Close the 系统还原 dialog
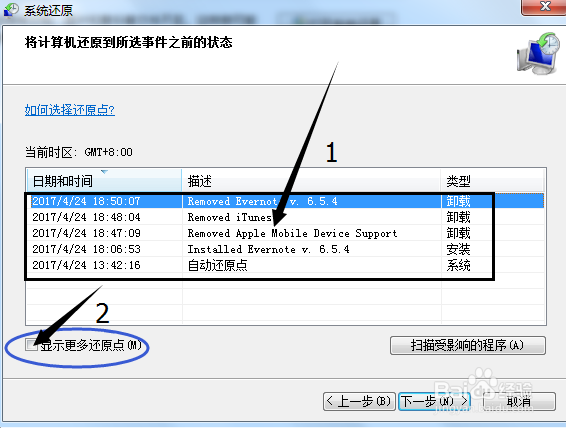The width and height of the screenshot is (566, 428). 545,7
